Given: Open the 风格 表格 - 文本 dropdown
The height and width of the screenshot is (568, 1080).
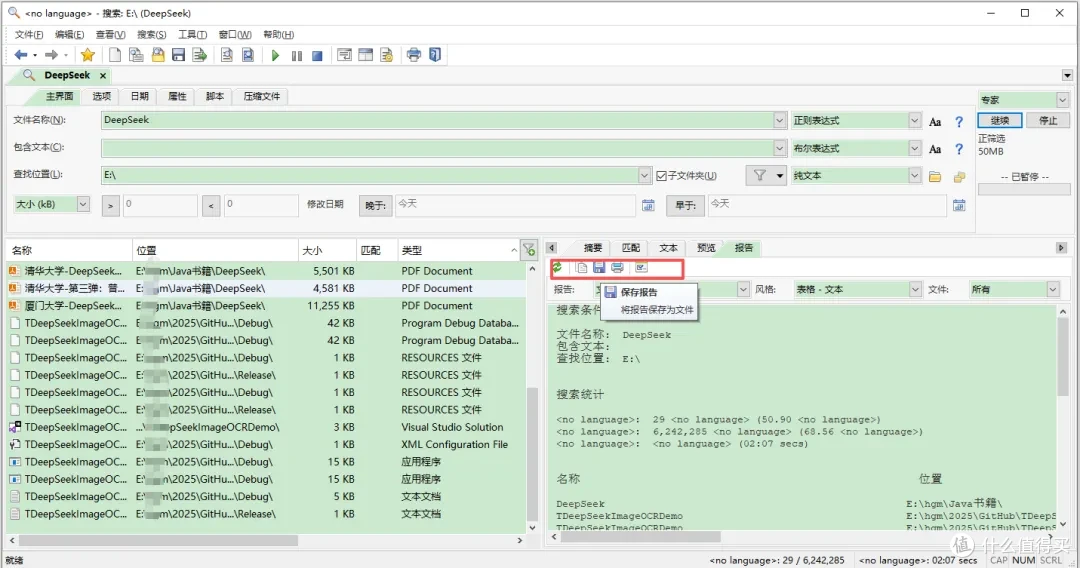Looking at the screenshot, I should point(915,289).
